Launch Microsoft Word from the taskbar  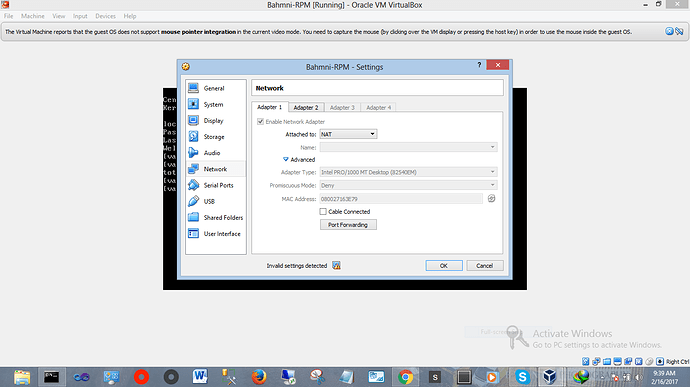[200, 377]
